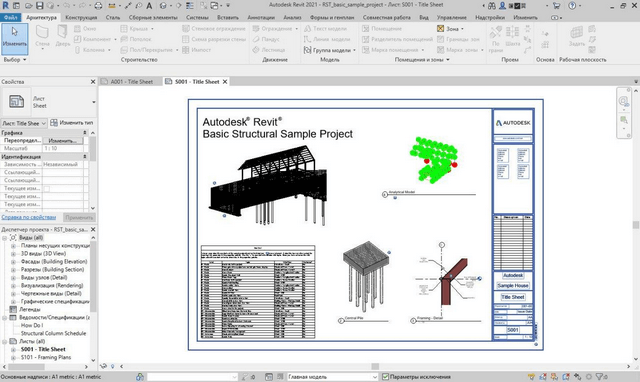Click the worksets icon in status bar
The width and height of the screenshot is (640, 382).
[x=140, y=377]
